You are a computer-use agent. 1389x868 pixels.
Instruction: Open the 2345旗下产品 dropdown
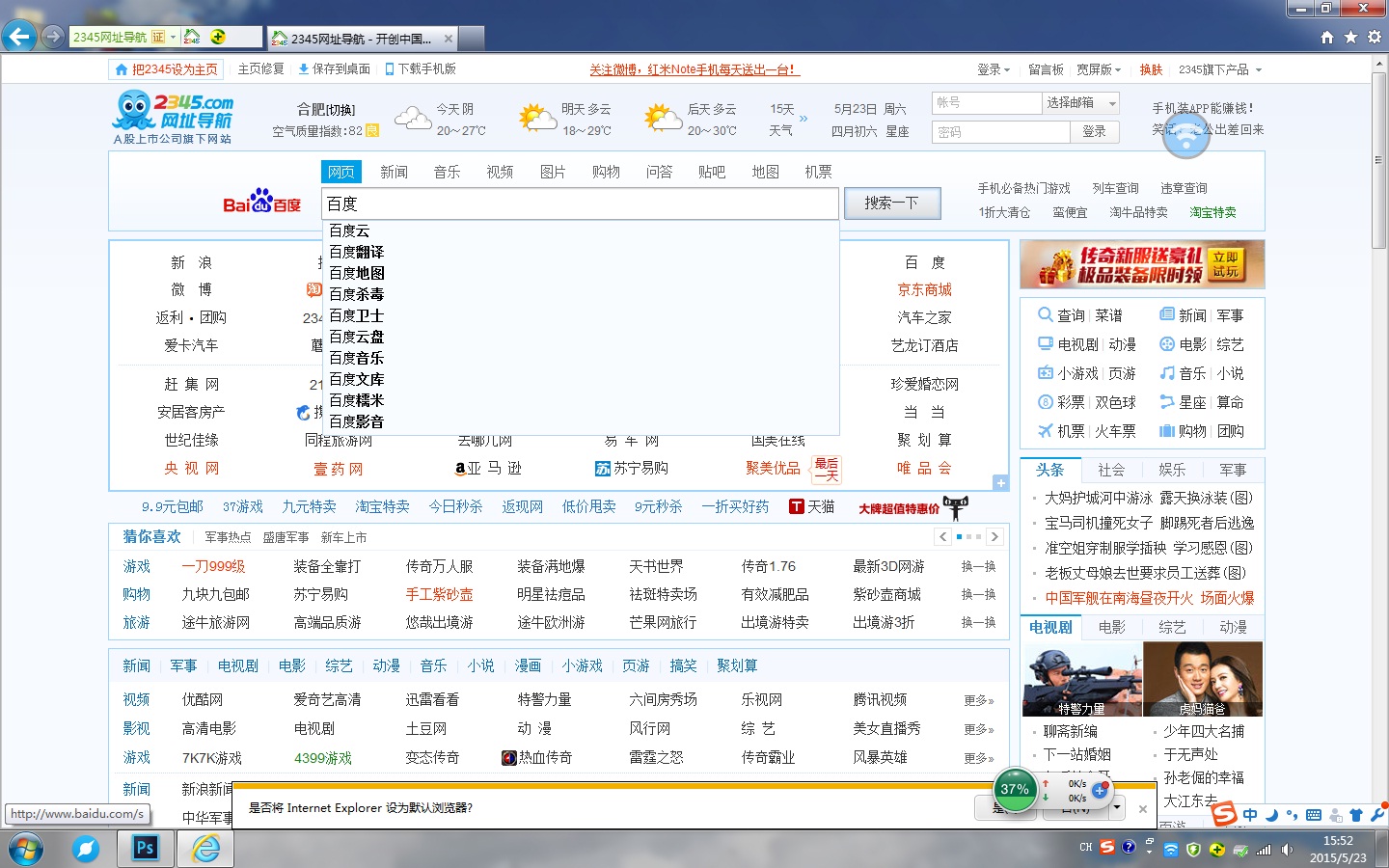(1220, 69)
